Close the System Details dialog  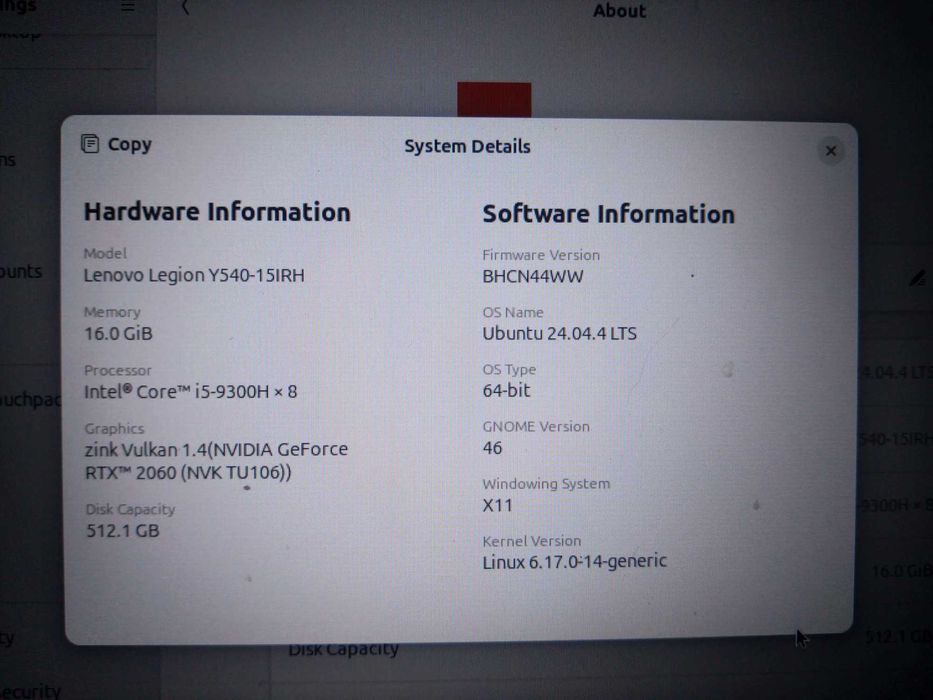831,151
